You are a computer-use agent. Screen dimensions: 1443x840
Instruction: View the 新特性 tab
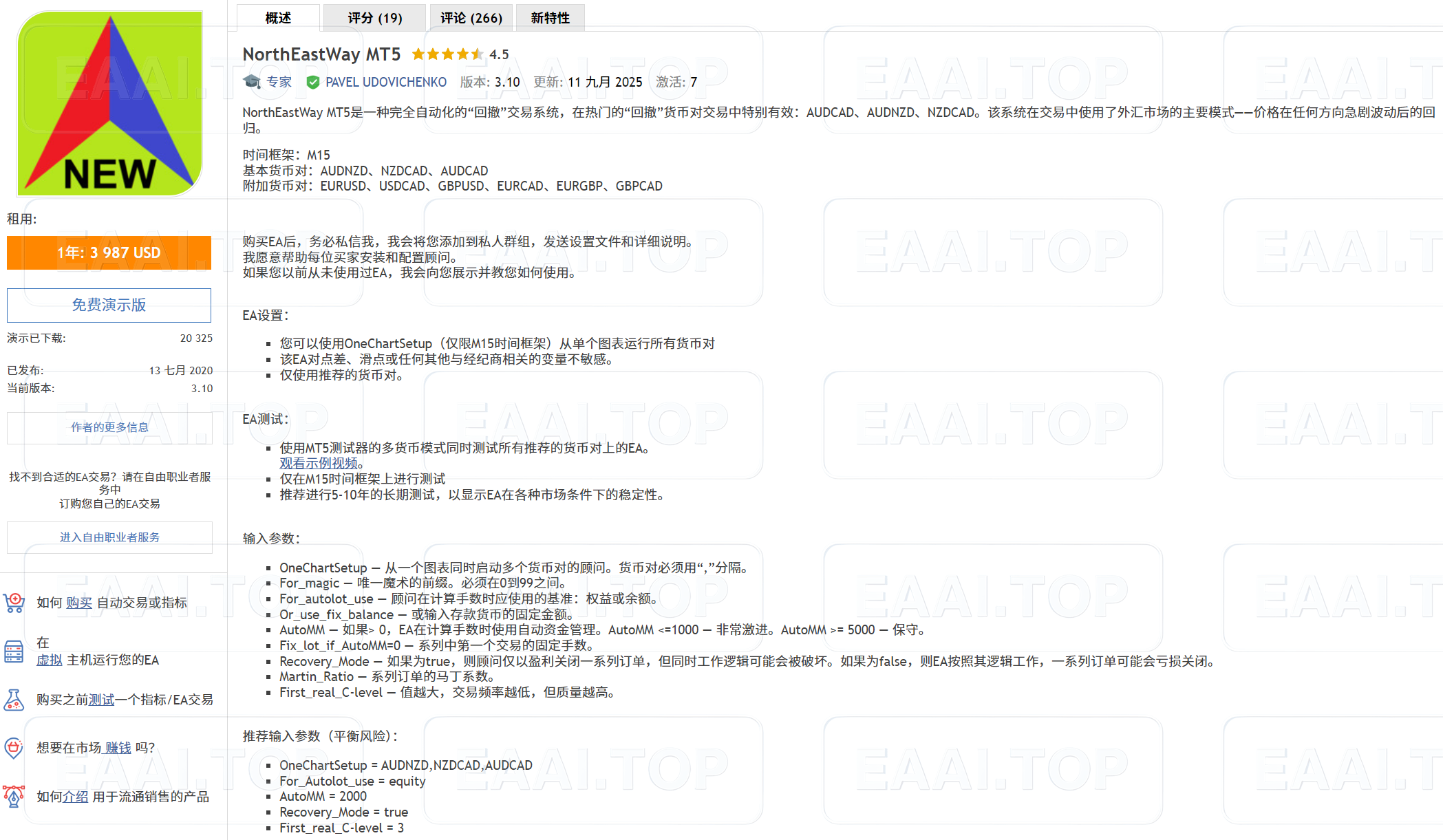[550, 17]
